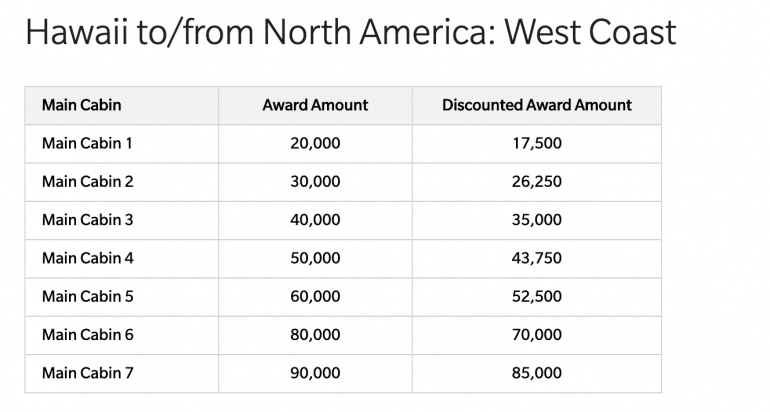770x412 pixels.
Task: Click the Hawaii to/from North America heading
Action: 349,33
